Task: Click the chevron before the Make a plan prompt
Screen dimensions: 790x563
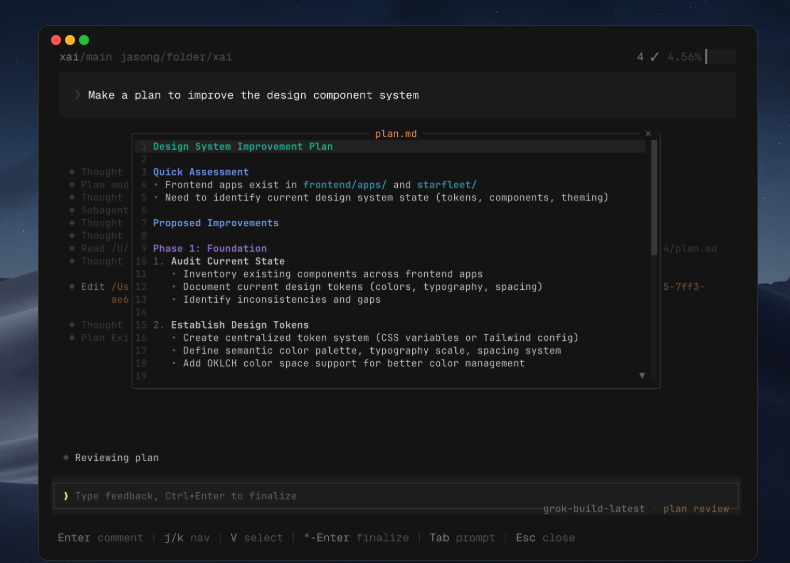Action: click(77, 95)
